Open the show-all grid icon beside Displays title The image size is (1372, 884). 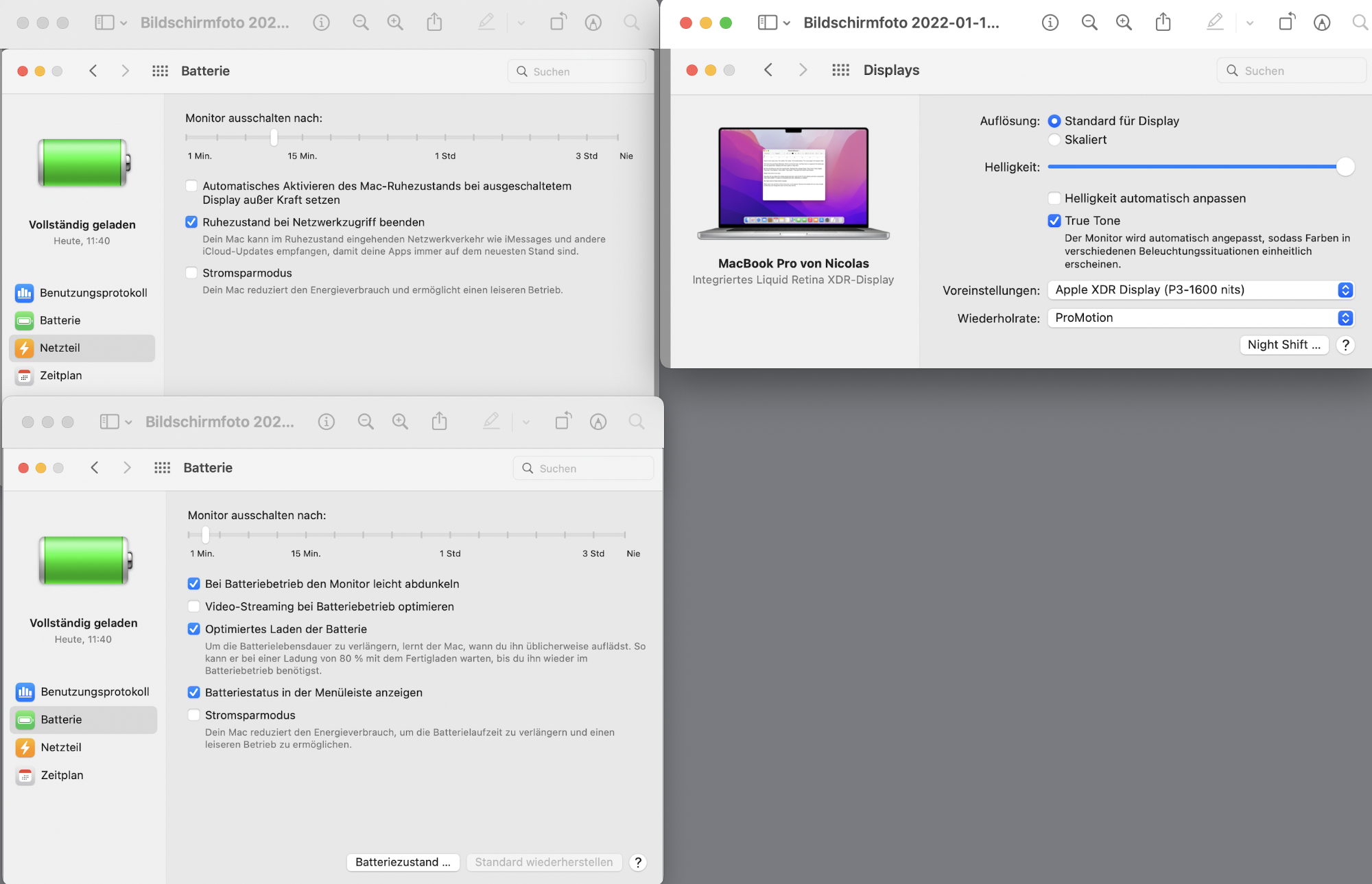tap(840, 70)
